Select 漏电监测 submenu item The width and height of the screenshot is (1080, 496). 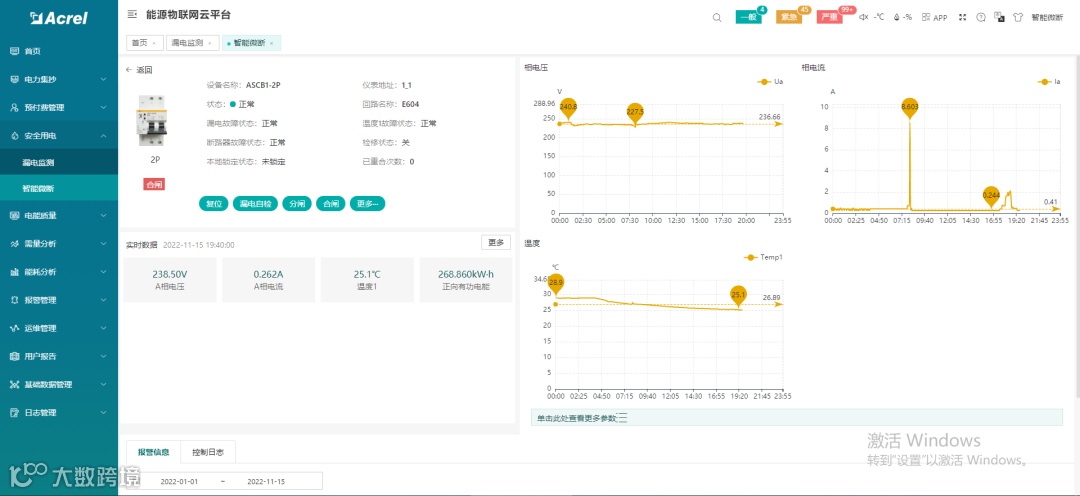tap(59, 163)
